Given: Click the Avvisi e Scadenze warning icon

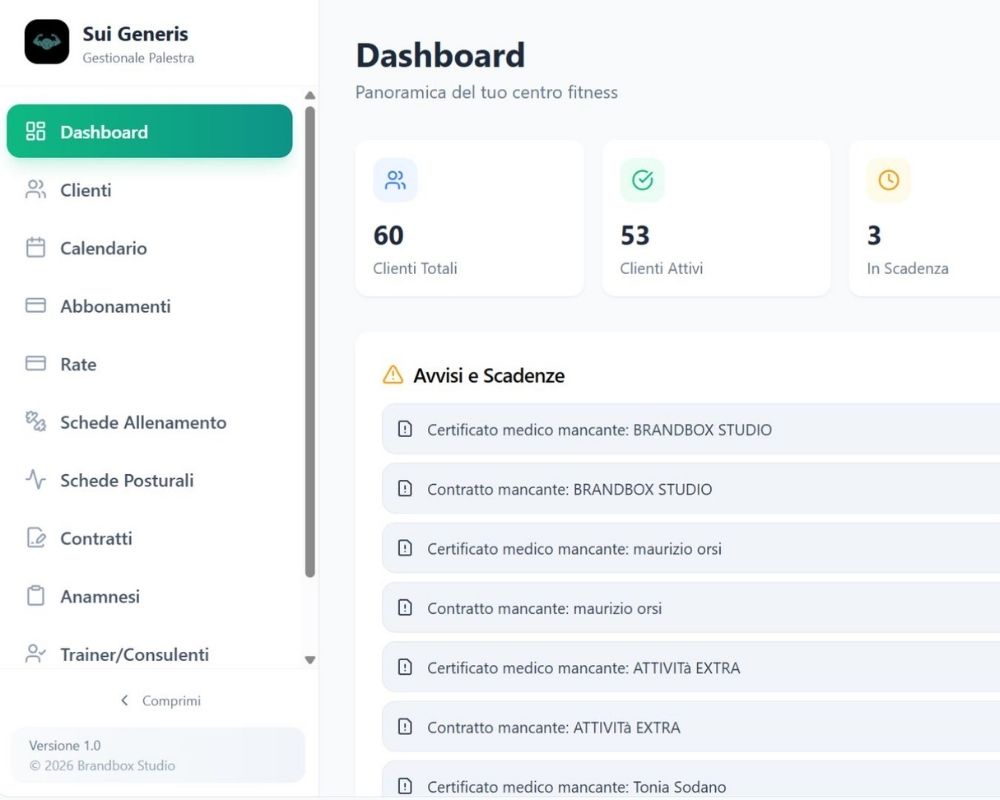Looking at the screenshot, I should (x=393, y=374).
